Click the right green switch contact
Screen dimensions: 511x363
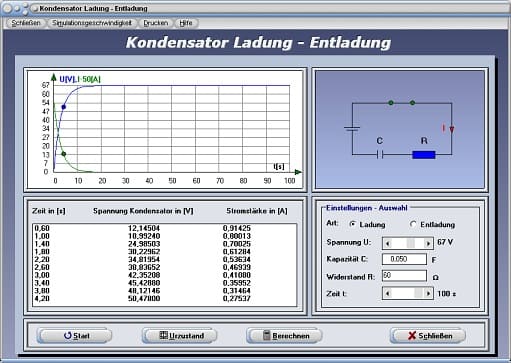[x=412, y=103]
